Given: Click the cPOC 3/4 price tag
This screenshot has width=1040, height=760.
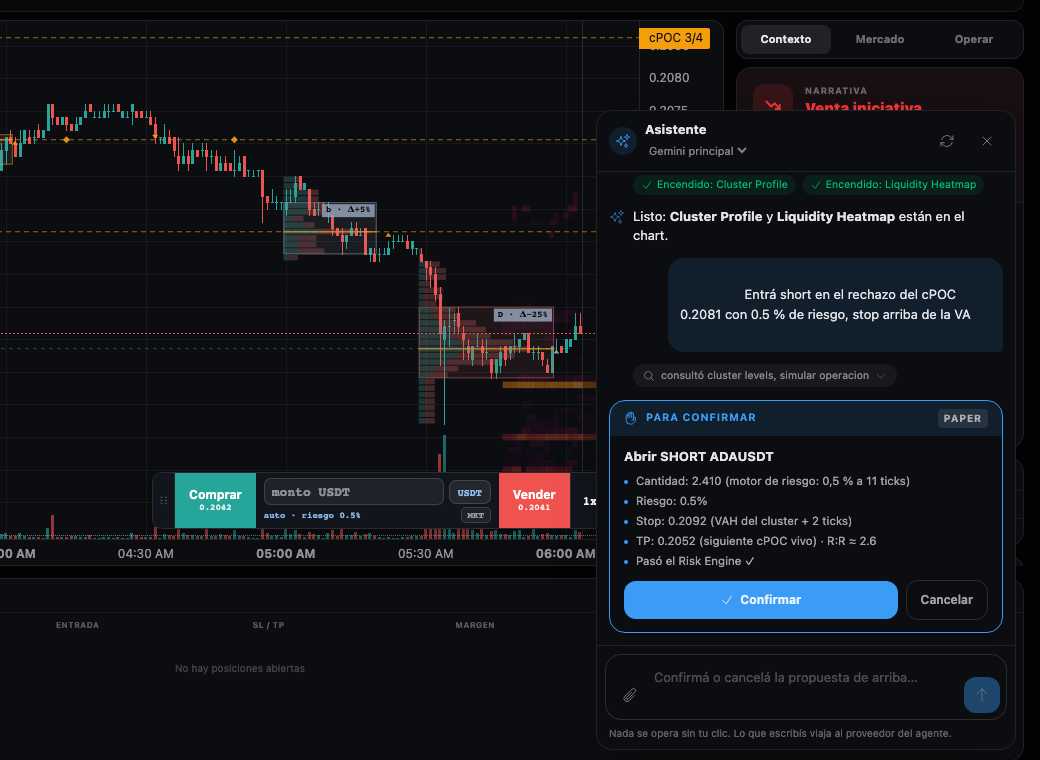Looking at the screenshot, I should pos(675,38).
